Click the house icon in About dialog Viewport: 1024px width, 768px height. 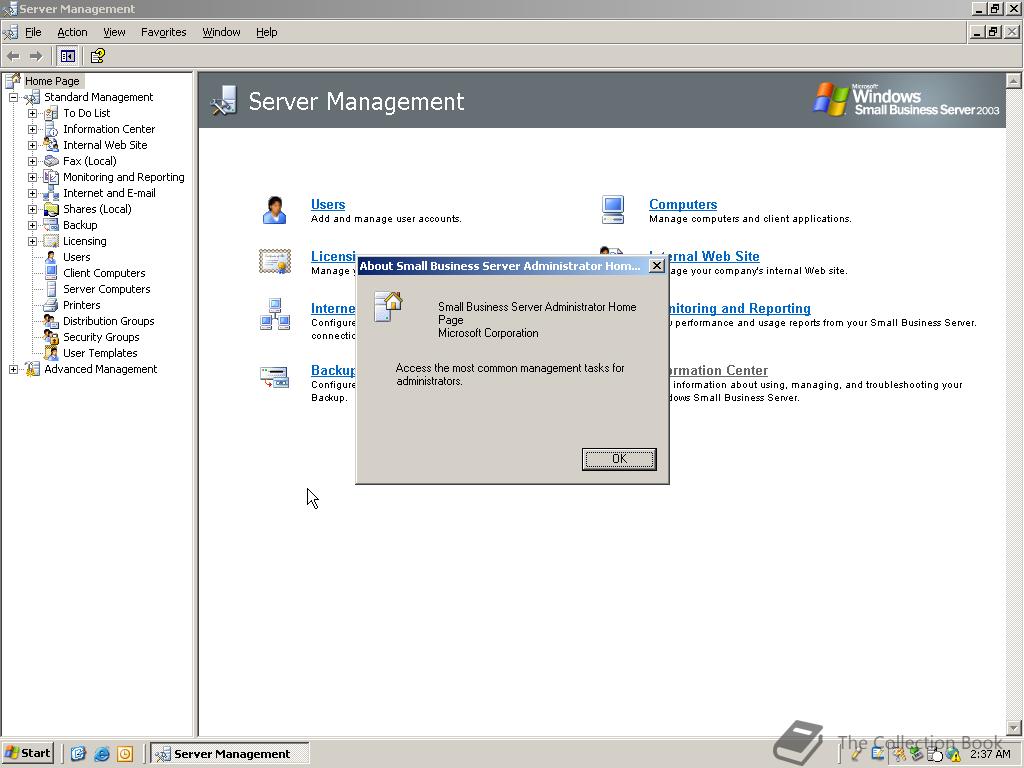click(388, 306)
